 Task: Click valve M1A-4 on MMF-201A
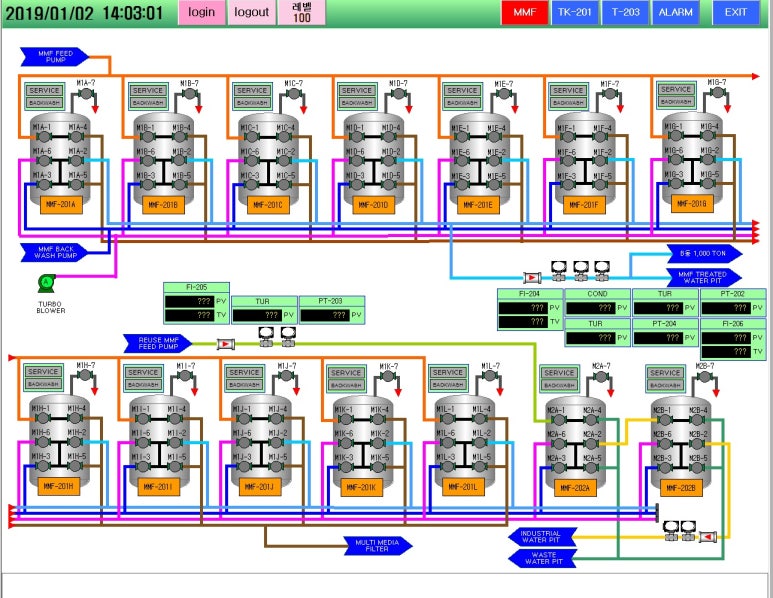tap(76, 137)
